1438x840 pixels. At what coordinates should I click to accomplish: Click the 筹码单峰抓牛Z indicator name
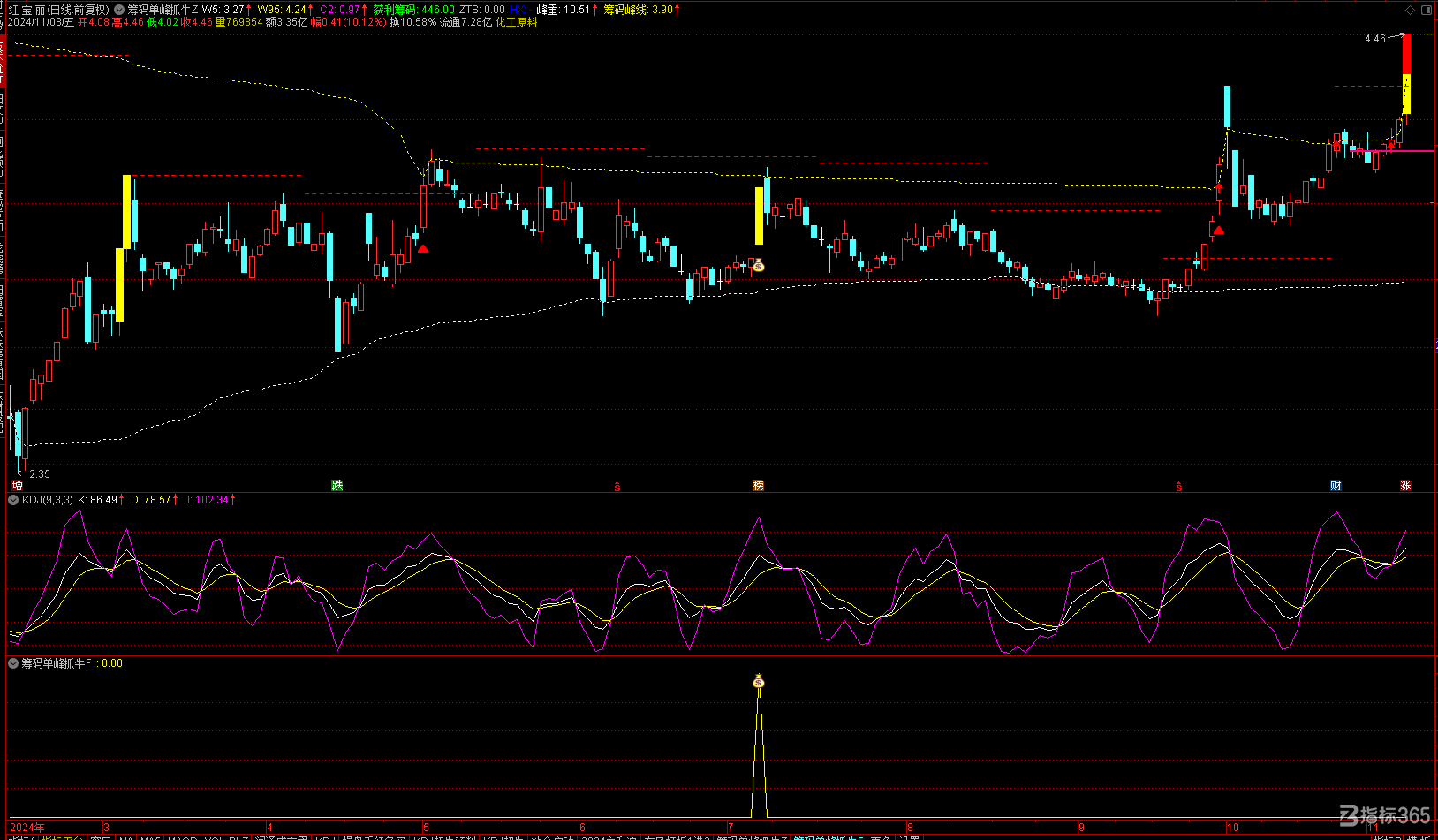point(163,10)
